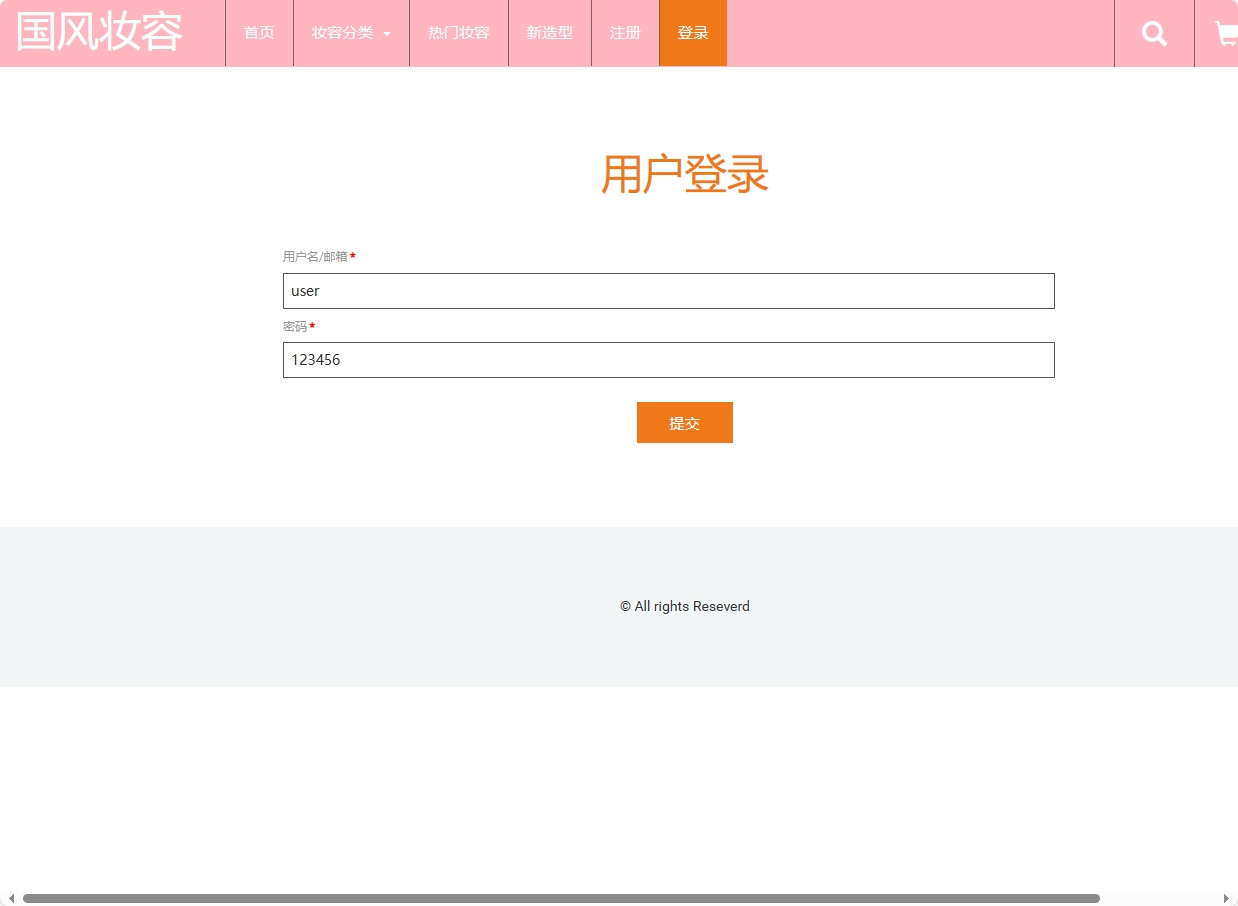
Task: Focus the 用户名/邮箱 username input field
Action: [x=668, y=291]
